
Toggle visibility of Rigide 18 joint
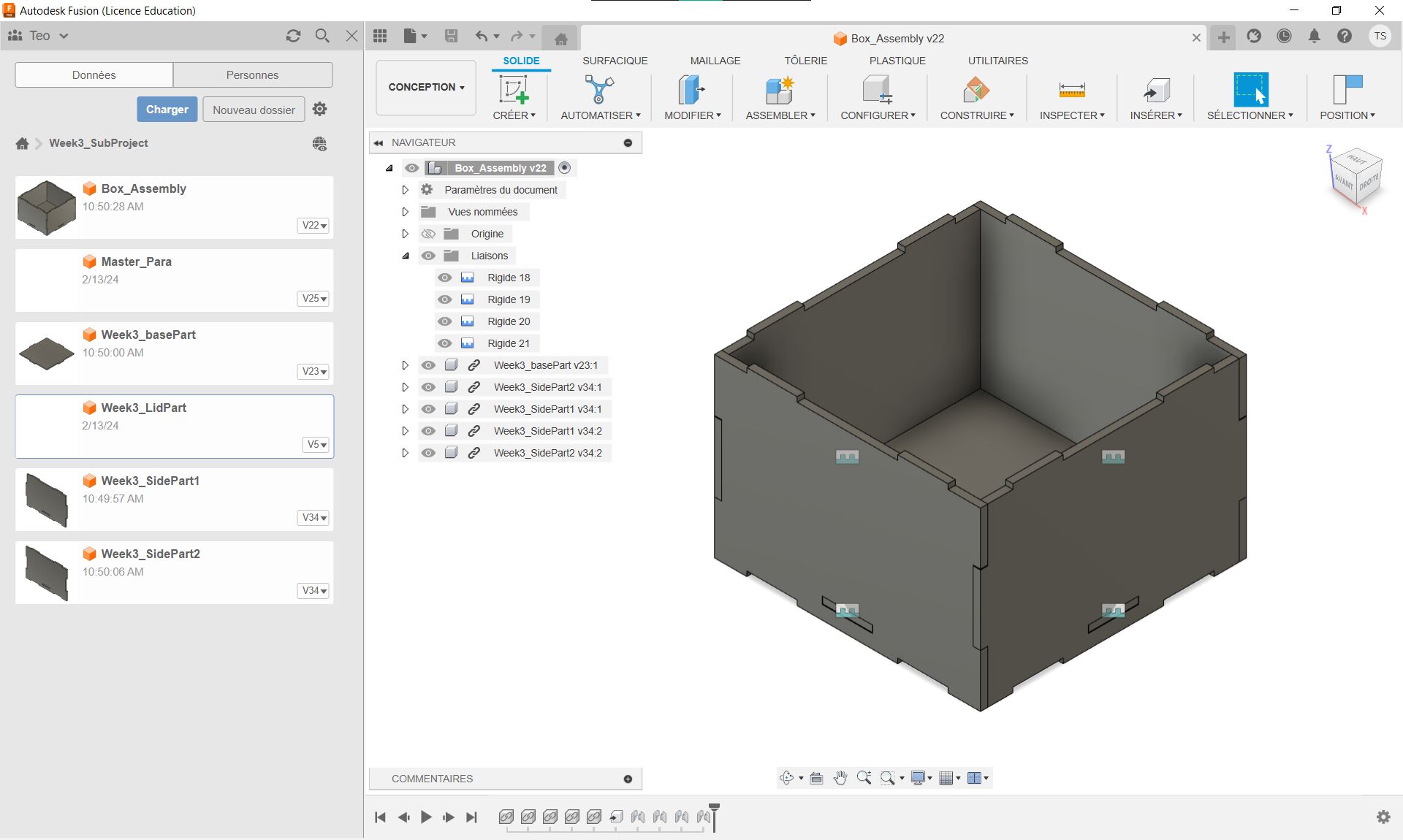(444, 278)
